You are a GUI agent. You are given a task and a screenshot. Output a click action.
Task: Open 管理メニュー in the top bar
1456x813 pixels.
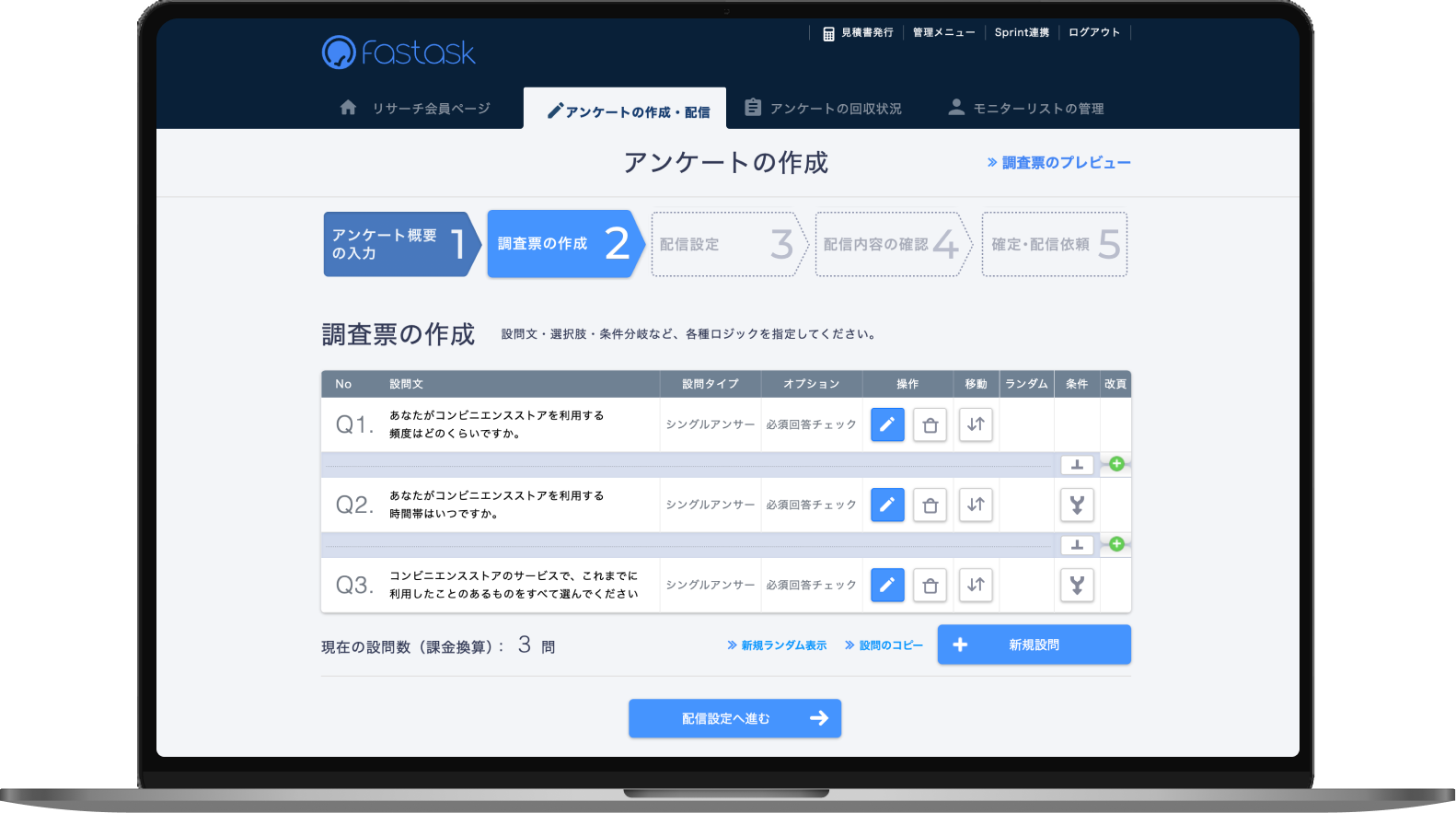[x=943, y=32]
